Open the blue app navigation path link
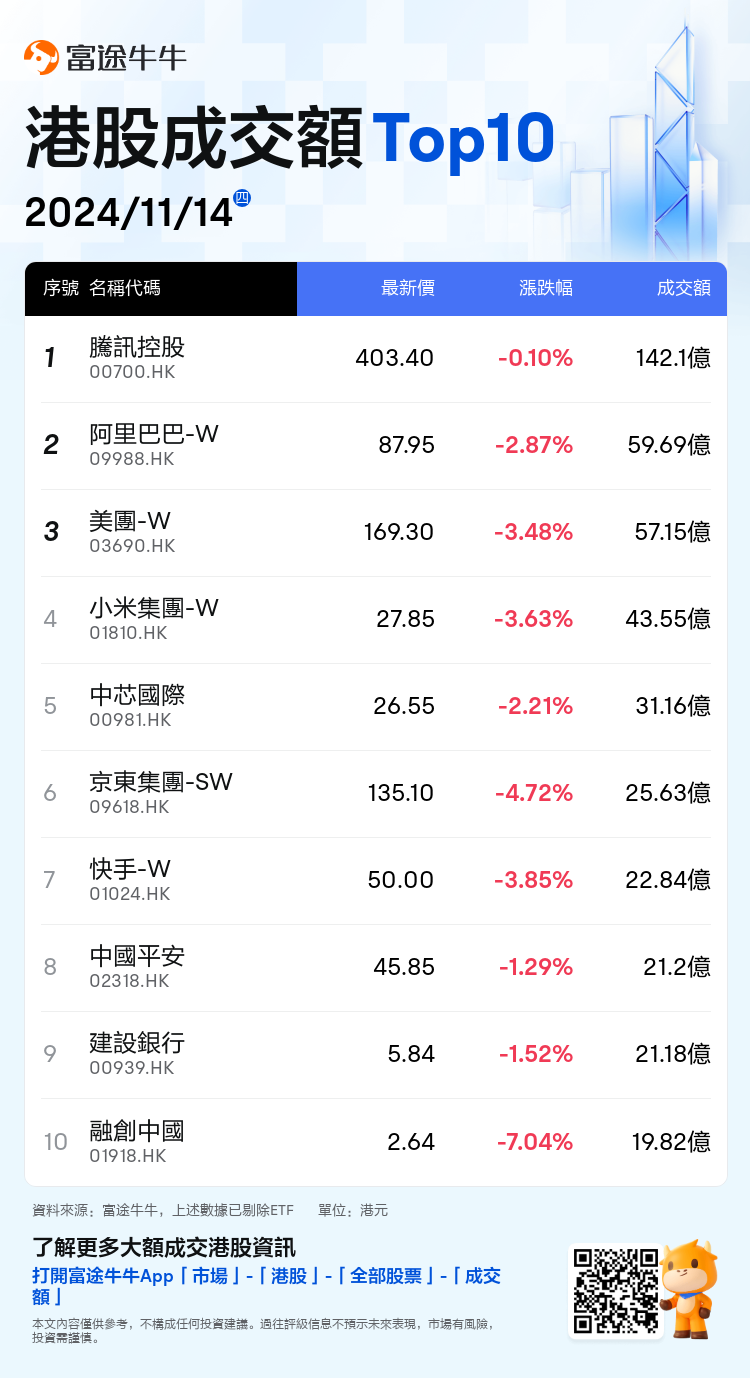Viewport: 750px width, 1378px height. pos(266,1285)
